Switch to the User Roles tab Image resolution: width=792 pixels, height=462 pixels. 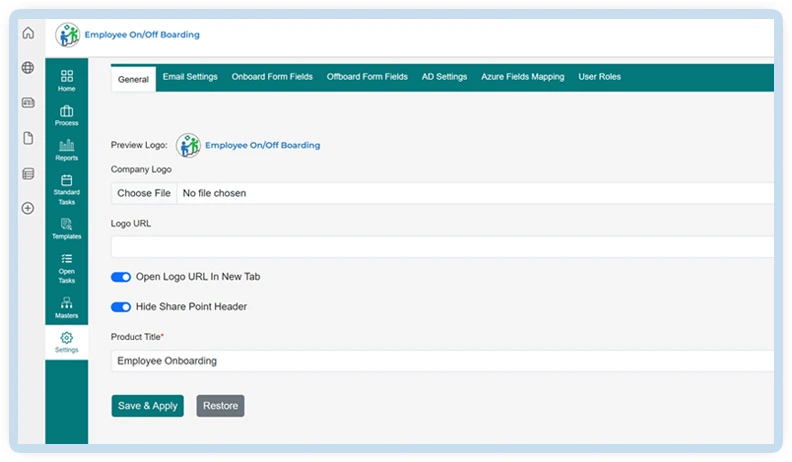point(599,77)
